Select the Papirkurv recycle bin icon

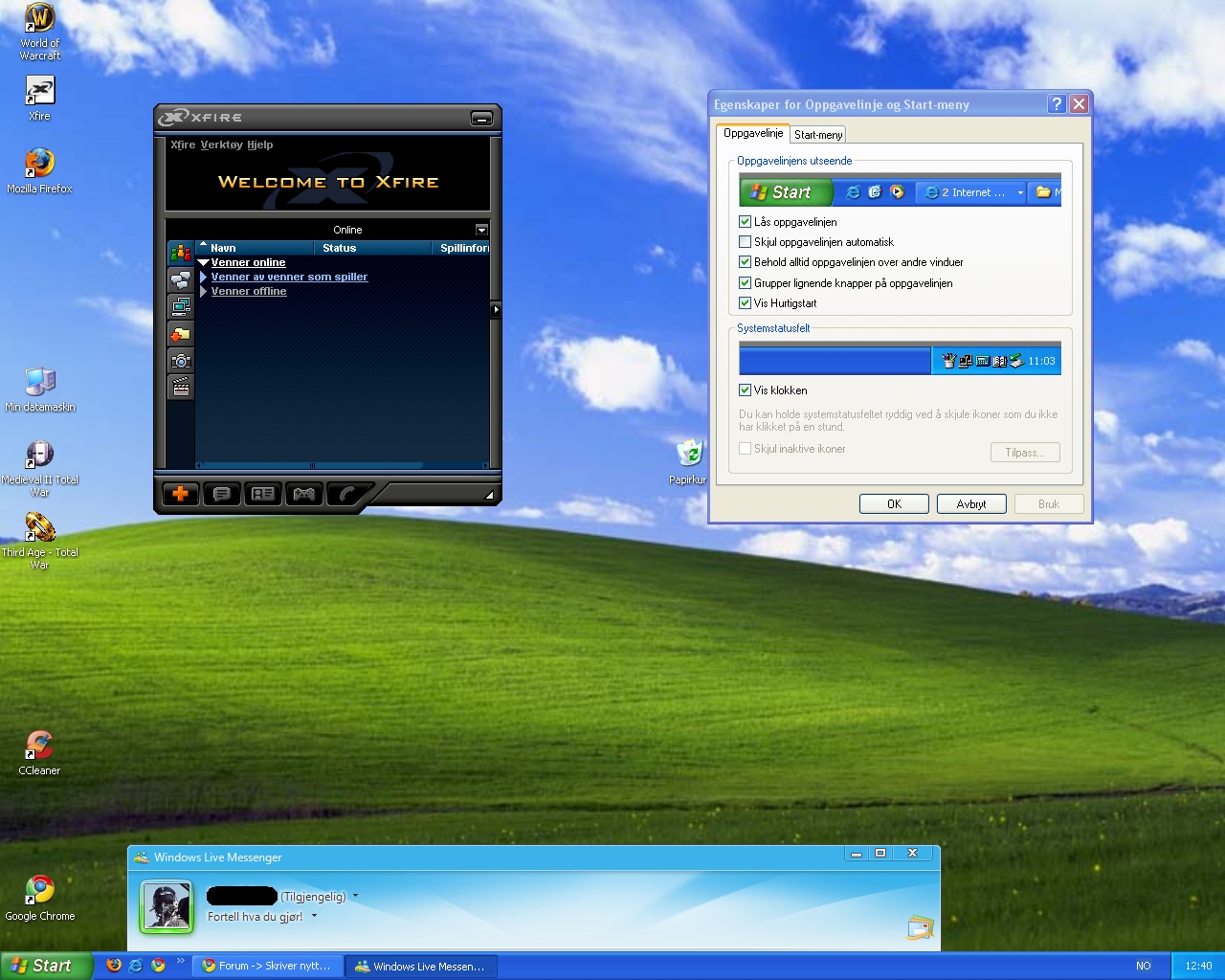point(689,462)
